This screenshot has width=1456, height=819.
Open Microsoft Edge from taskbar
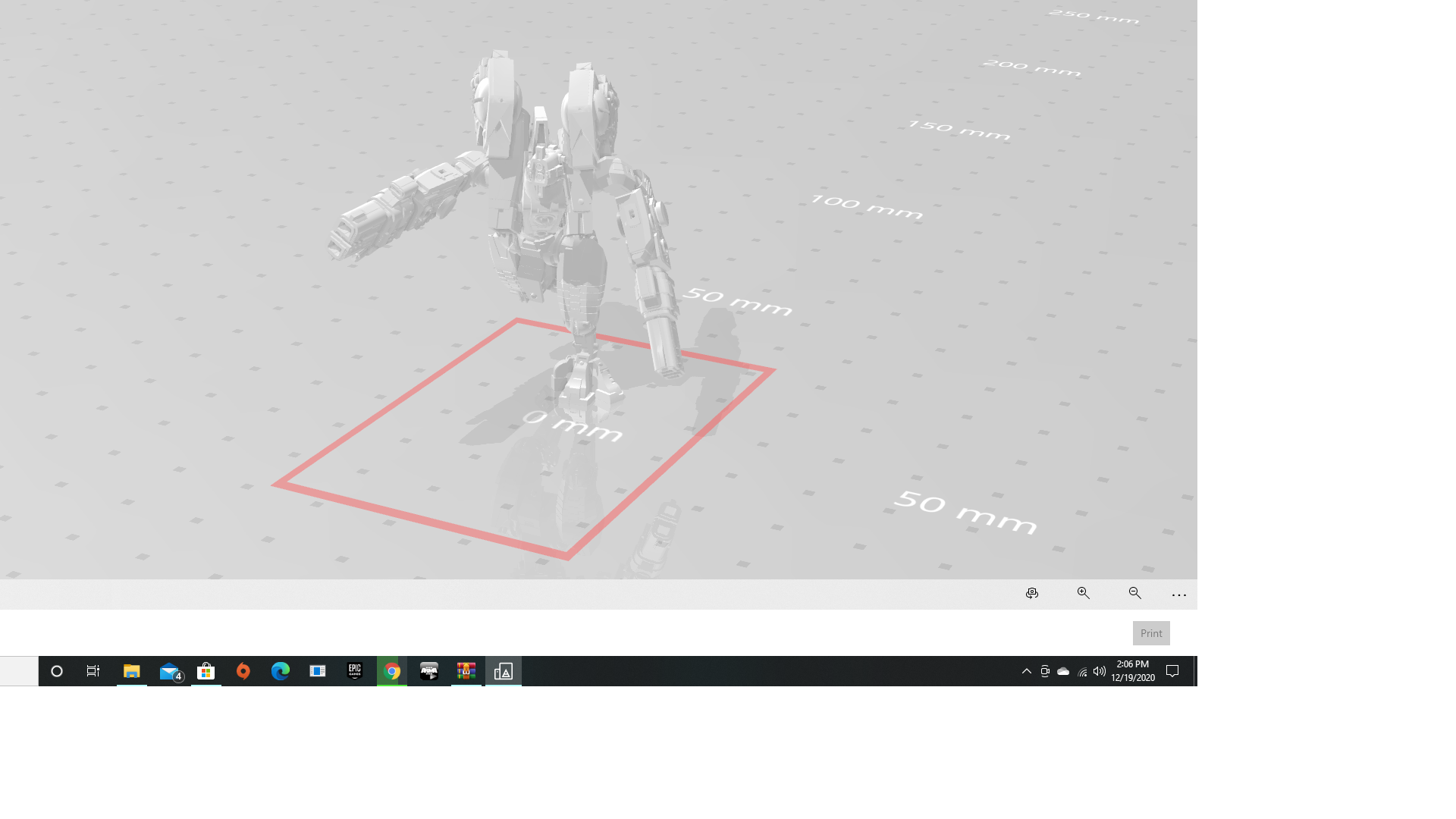[x=281, y=671]
